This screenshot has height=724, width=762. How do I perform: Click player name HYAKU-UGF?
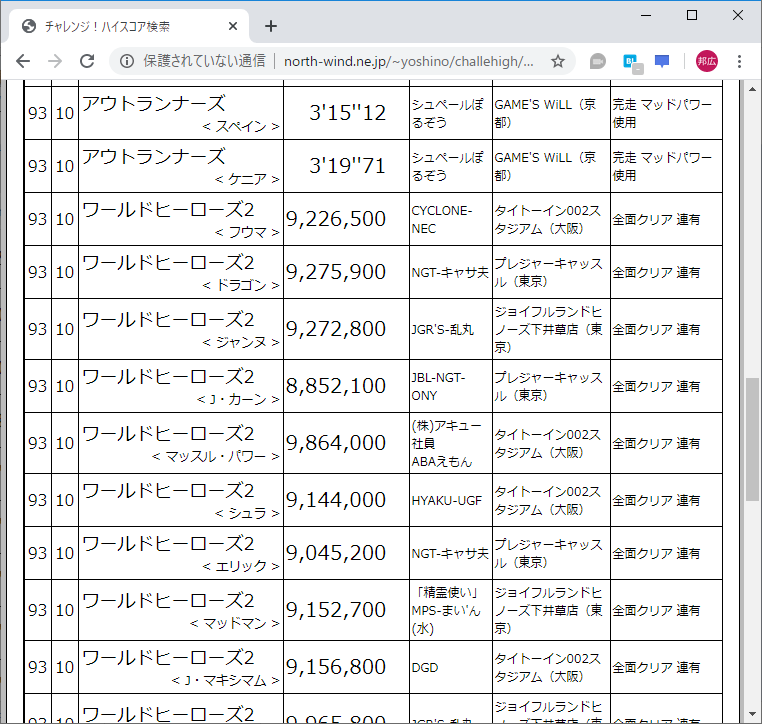[447, 500]
